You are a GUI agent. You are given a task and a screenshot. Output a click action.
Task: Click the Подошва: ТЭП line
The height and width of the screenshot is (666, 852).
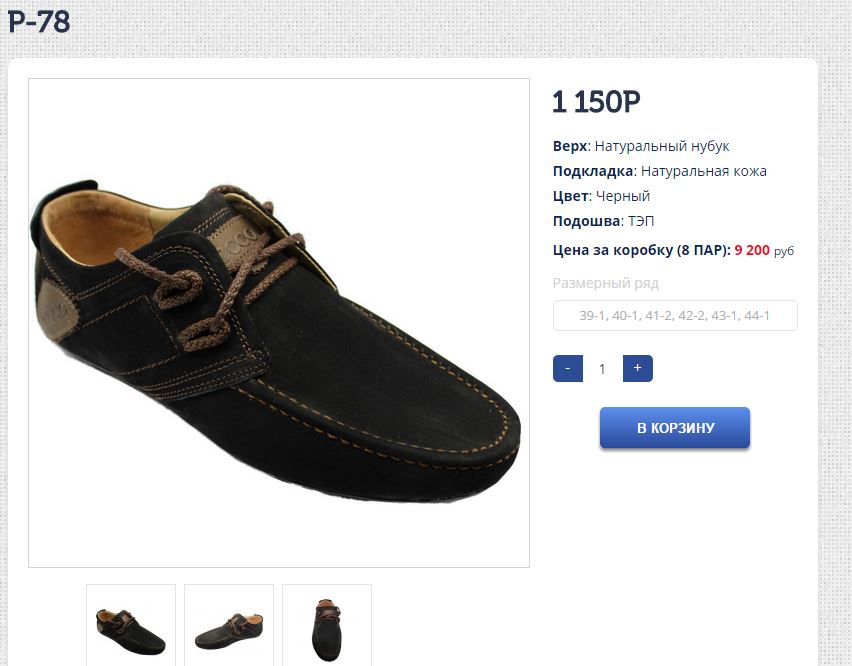603,221
